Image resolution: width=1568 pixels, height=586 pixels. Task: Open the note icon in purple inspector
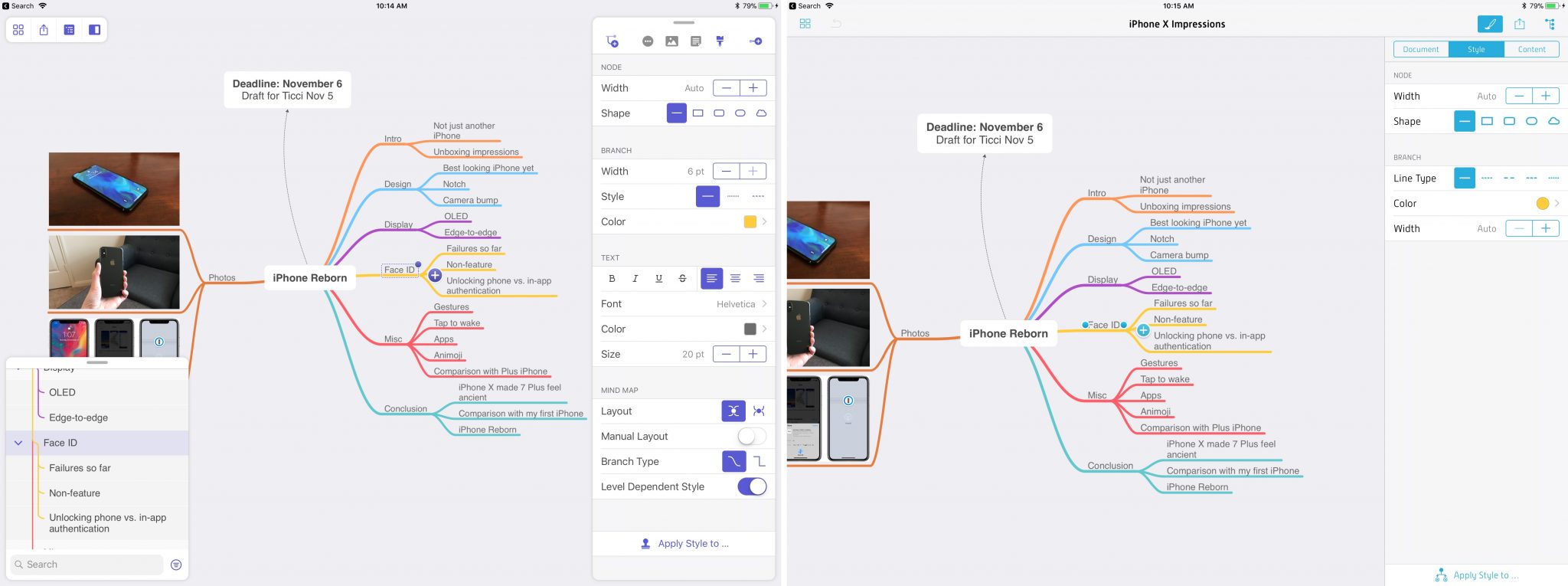pyautogui.click(x=695, y=41)
